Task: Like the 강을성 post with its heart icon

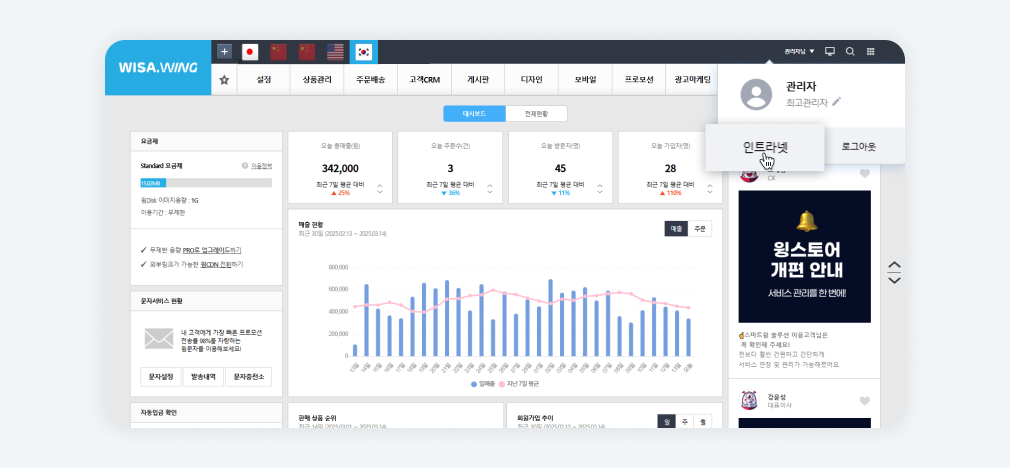Action: [x=864, y=401]
